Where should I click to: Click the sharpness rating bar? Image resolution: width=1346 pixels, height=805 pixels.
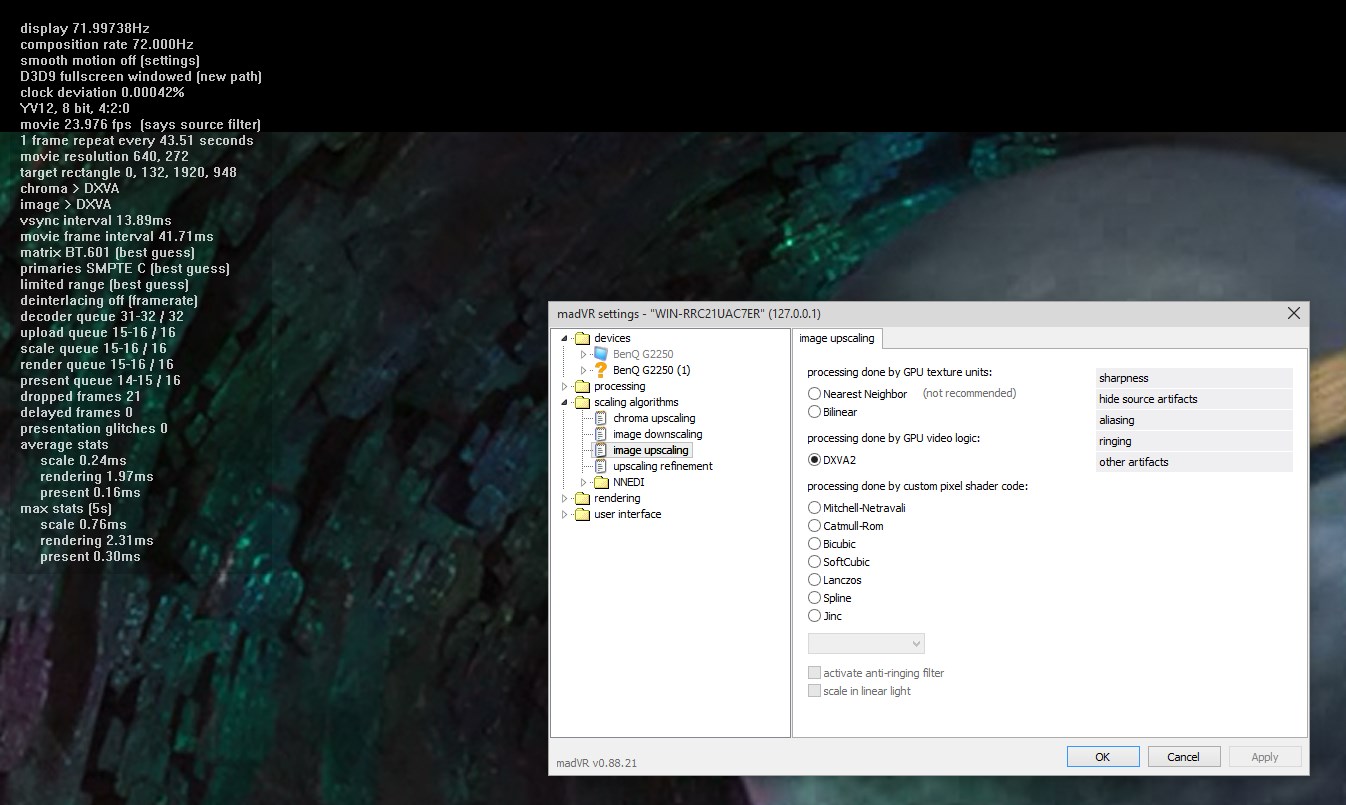(1194, 378)
